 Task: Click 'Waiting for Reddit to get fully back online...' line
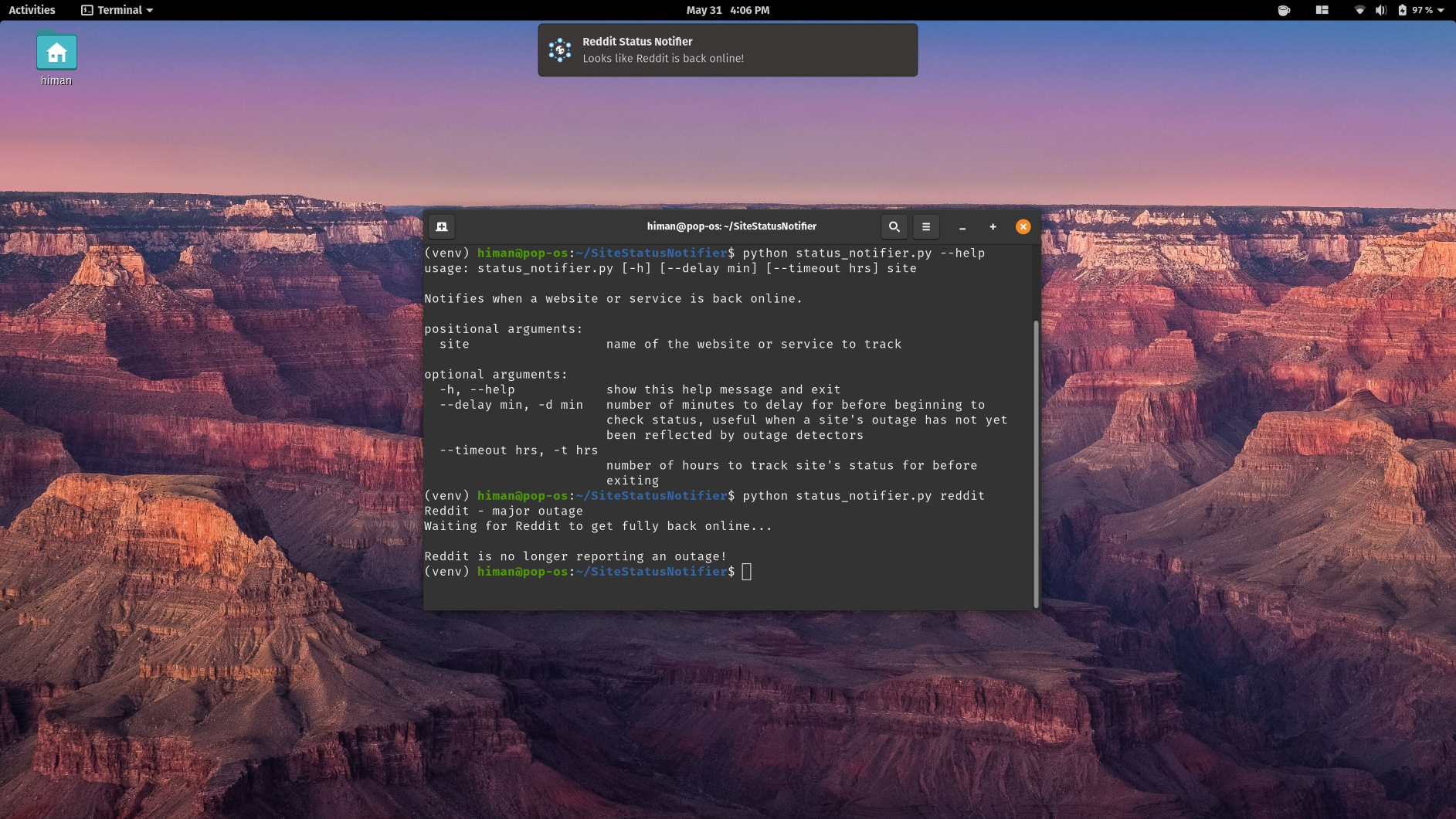pyautogui.click(x=598, y=526)
